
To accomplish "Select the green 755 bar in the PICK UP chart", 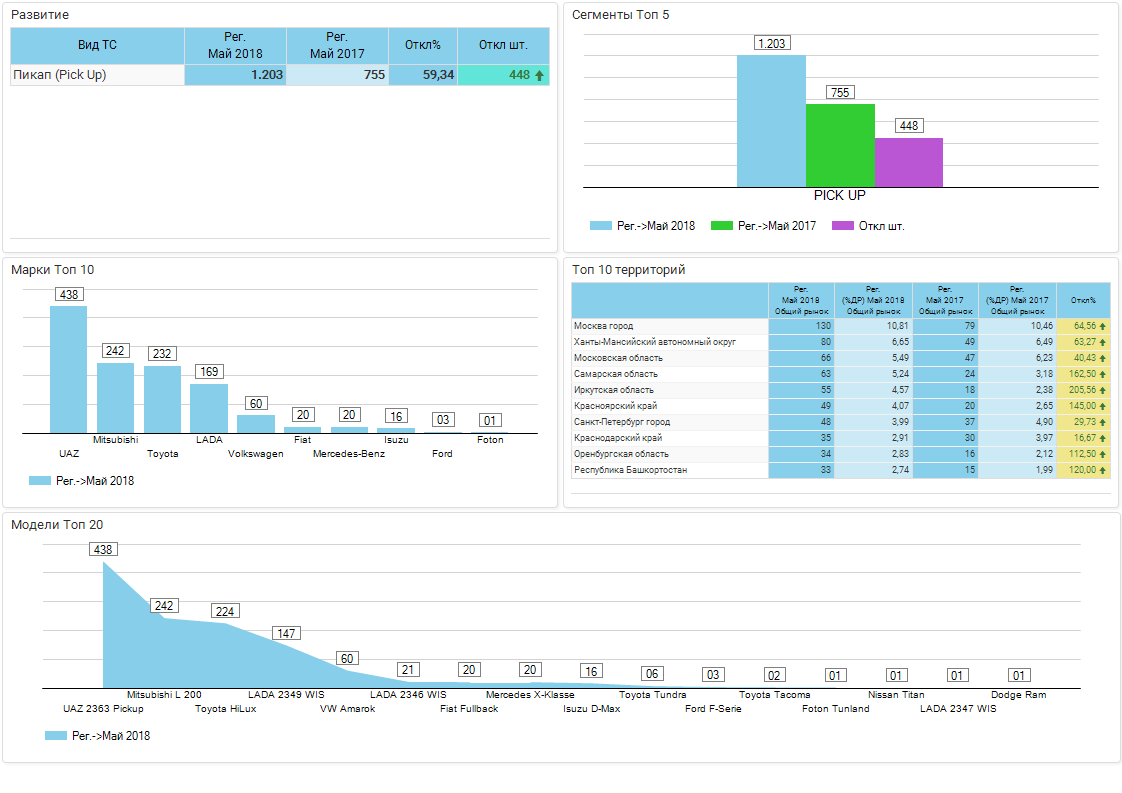I will [840, 145].
